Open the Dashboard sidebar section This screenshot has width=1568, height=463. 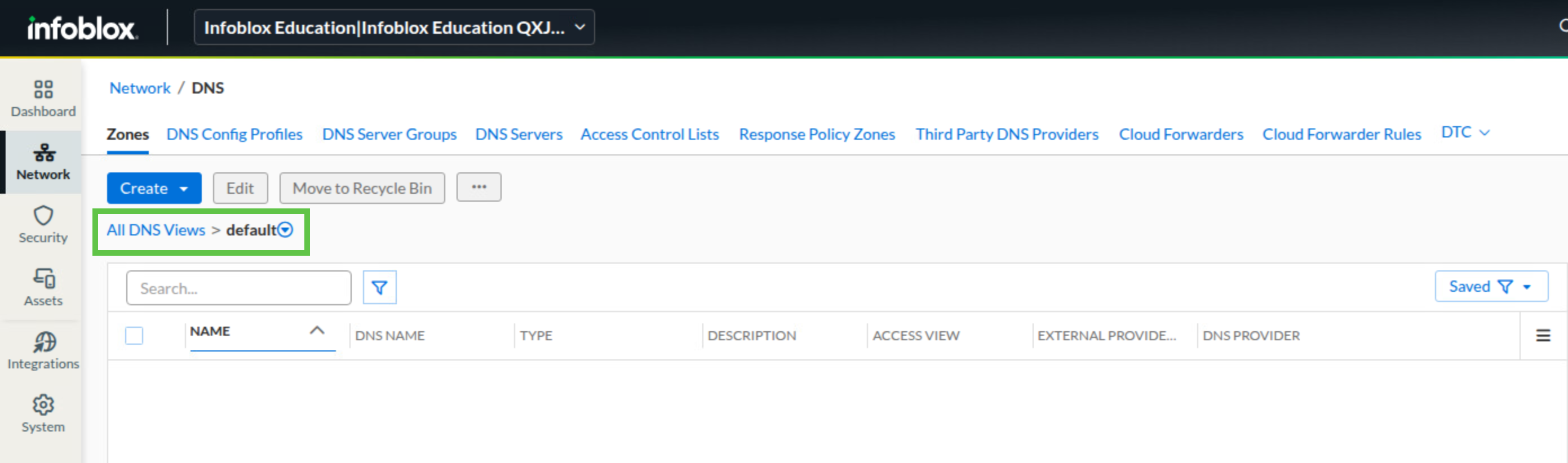click(43, 99)
